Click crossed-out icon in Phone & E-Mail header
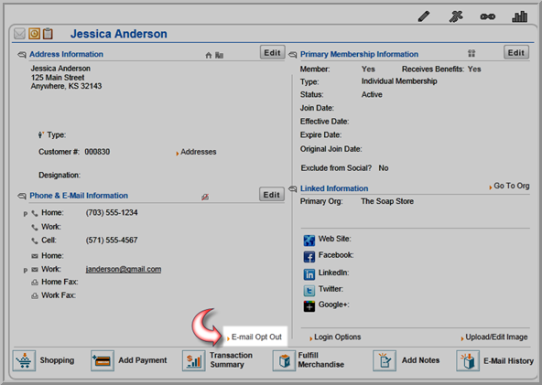Viewport: 542px width, 385px height. point(205,197)
